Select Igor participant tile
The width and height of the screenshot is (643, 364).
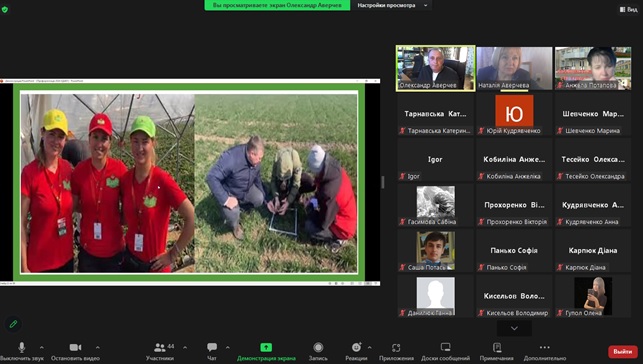436,160
